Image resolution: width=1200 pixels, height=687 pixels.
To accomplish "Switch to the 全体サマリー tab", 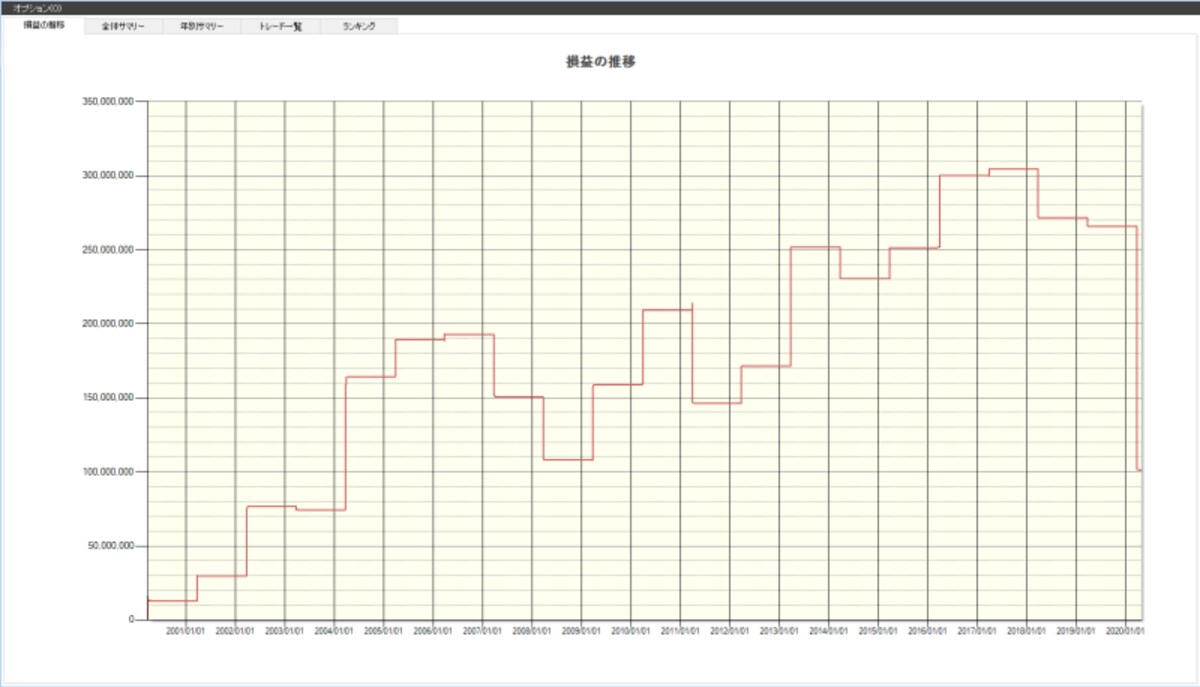I will click(x=124, y=26).
